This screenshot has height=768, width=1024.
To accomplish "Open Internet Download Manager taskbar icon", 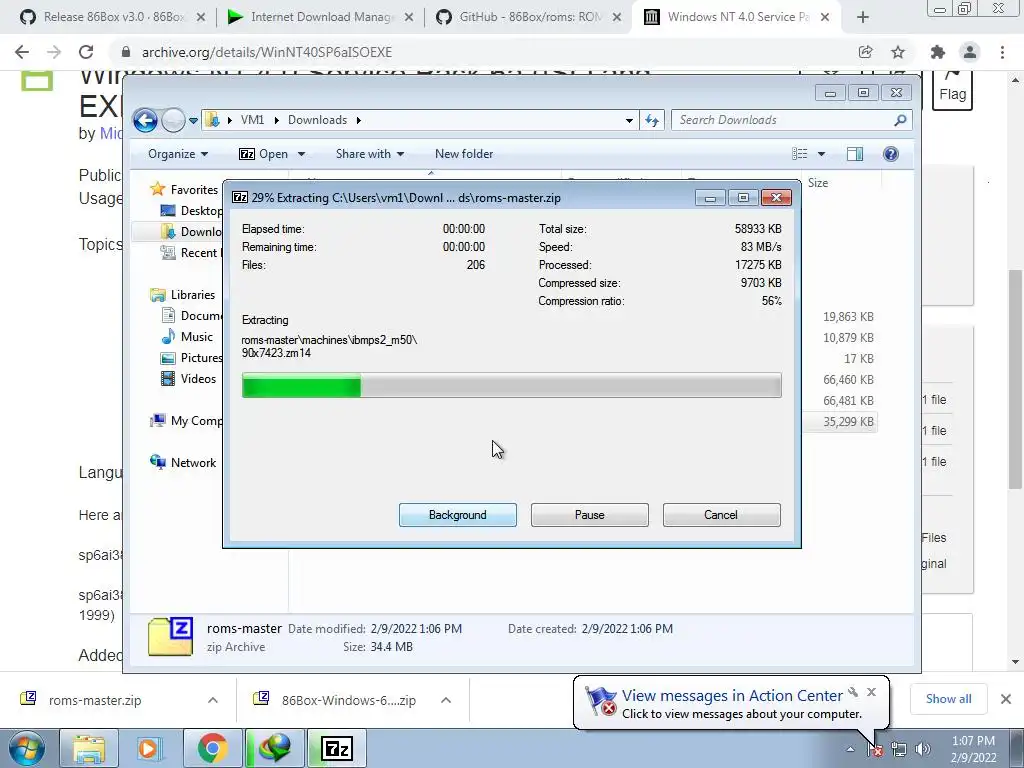I will (x=274, y=748).
